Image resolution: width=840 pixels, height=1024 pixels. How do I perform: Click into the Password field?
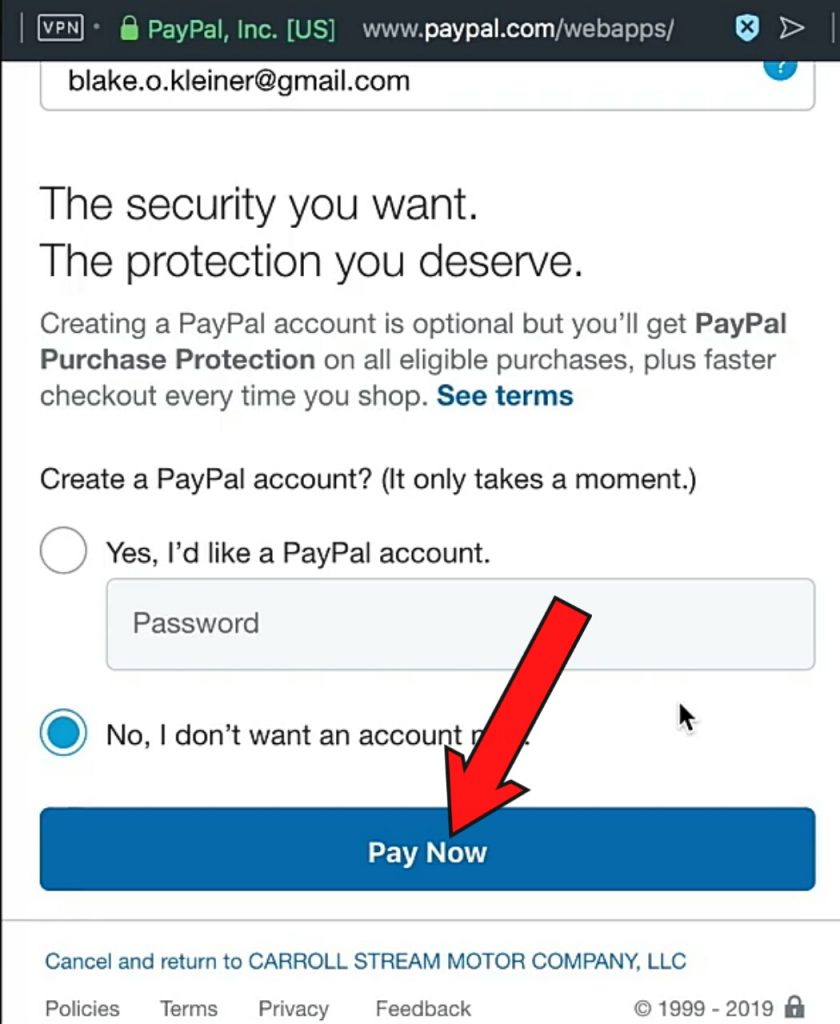460,624
